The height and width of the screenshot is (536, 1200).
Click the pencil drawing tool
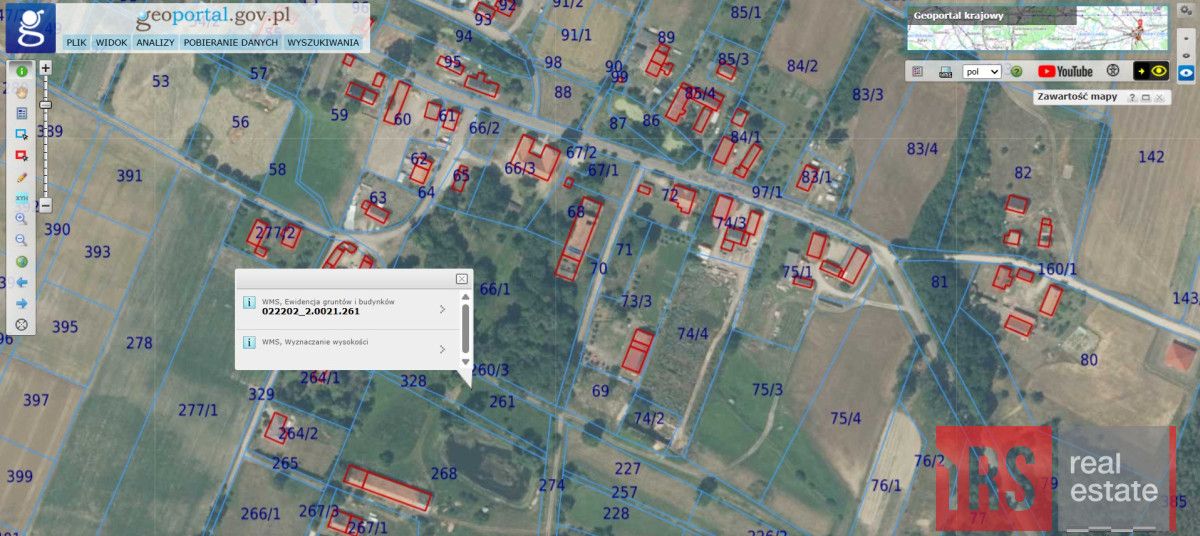pyautogui.click(x=21, y=177)
